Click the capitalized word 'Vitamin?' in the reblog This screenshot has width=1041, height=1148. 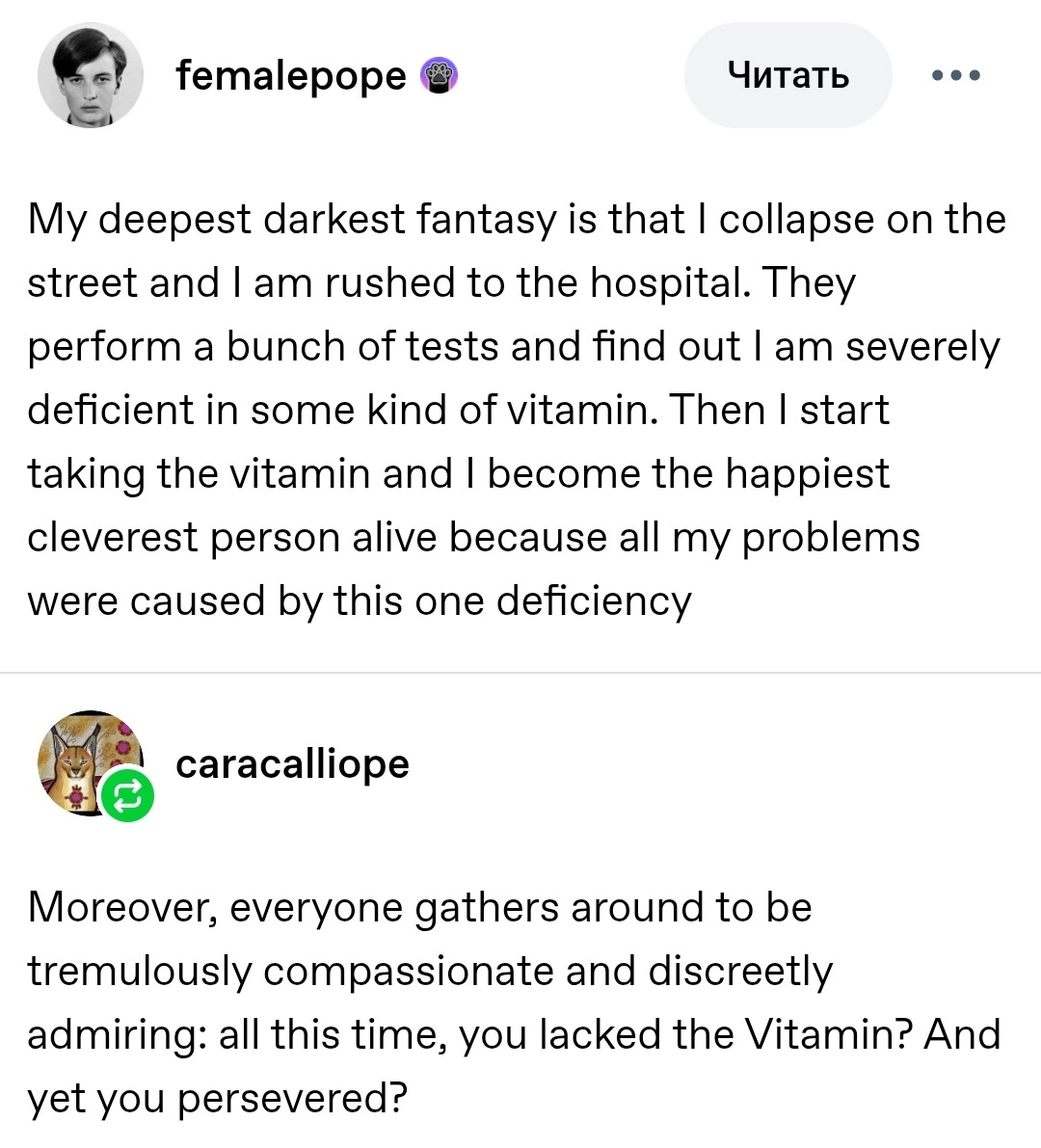click(830, 1035)
